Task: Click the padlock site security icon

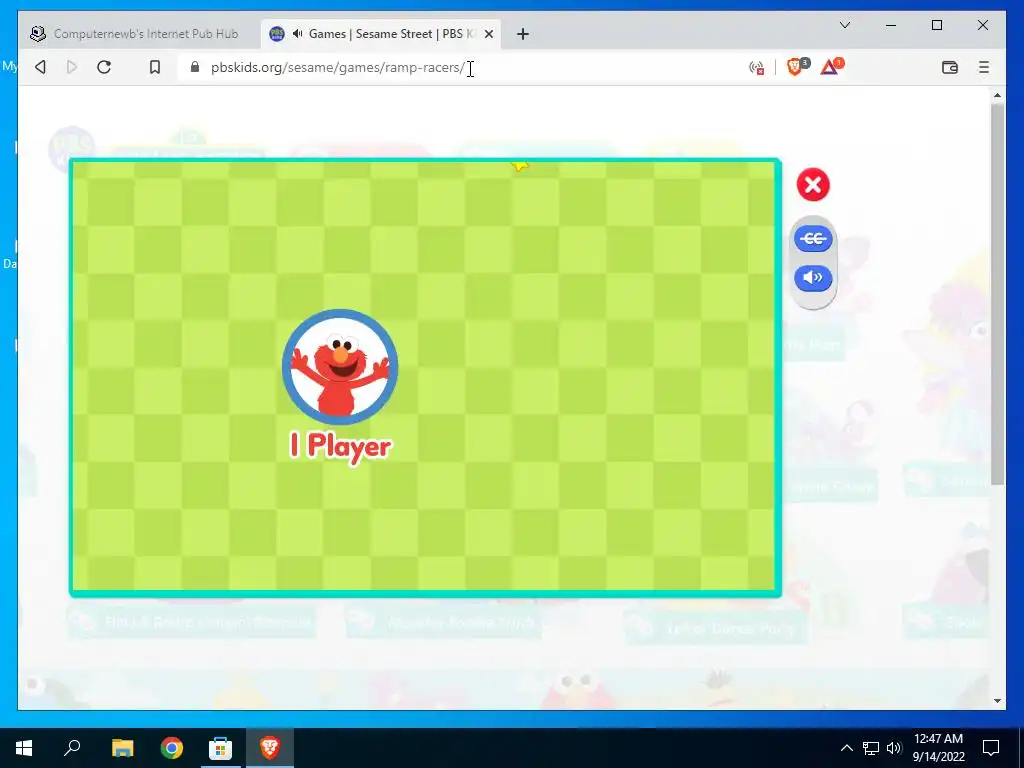Action: point(195,67)
